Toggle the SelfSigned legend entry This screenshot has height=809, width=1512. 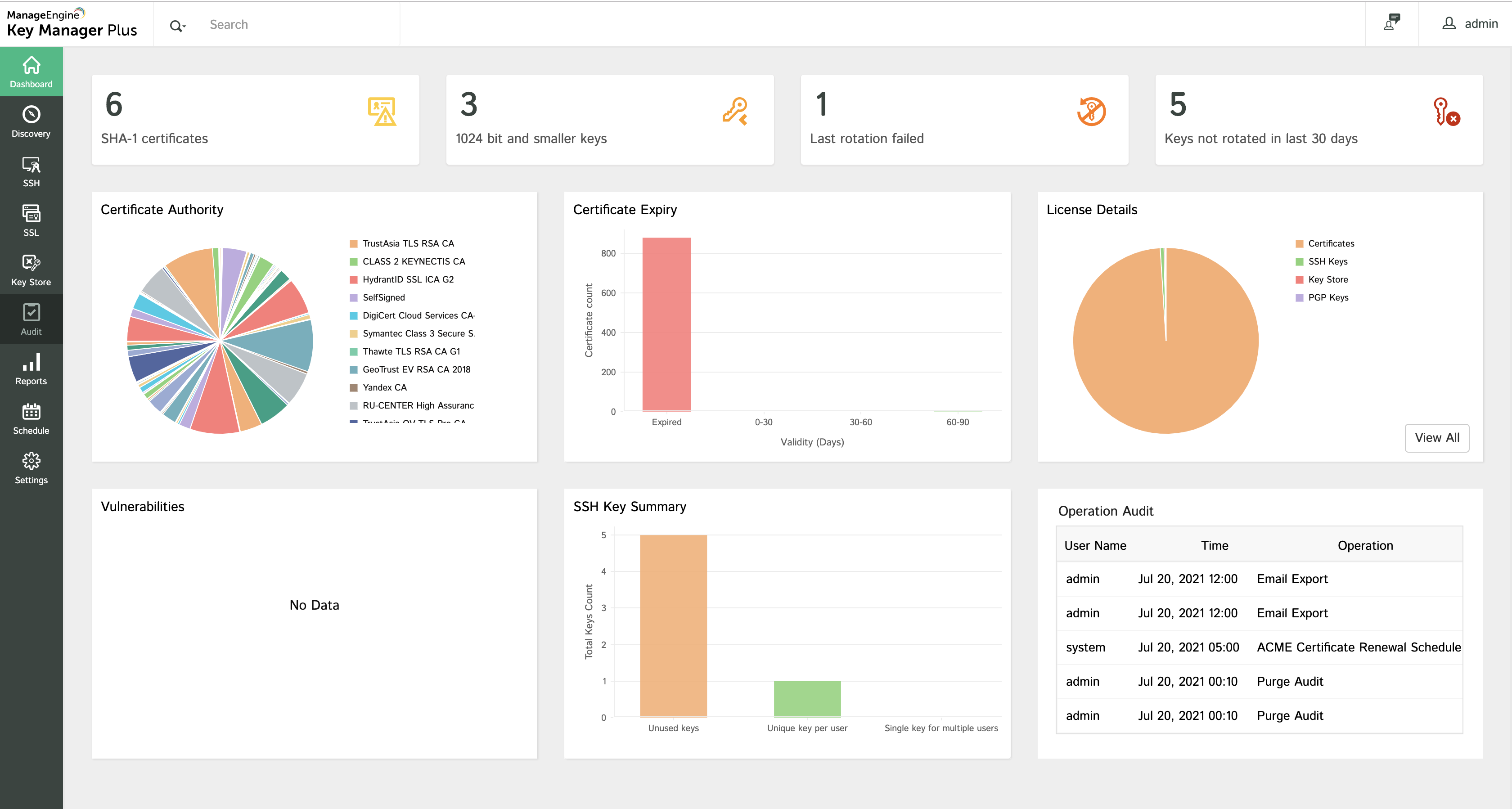tap(382, 297)
